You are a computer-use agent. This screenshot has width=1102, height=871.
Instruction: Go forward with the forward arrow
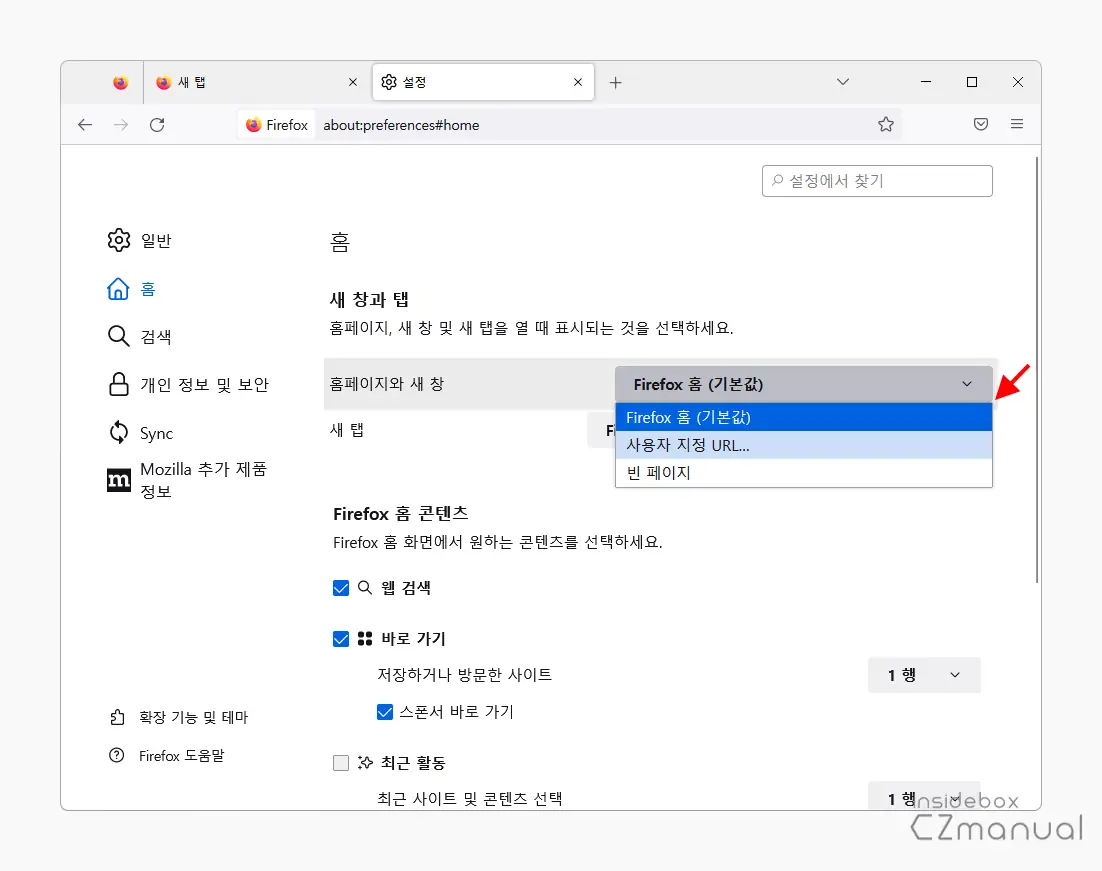[121, 125]
